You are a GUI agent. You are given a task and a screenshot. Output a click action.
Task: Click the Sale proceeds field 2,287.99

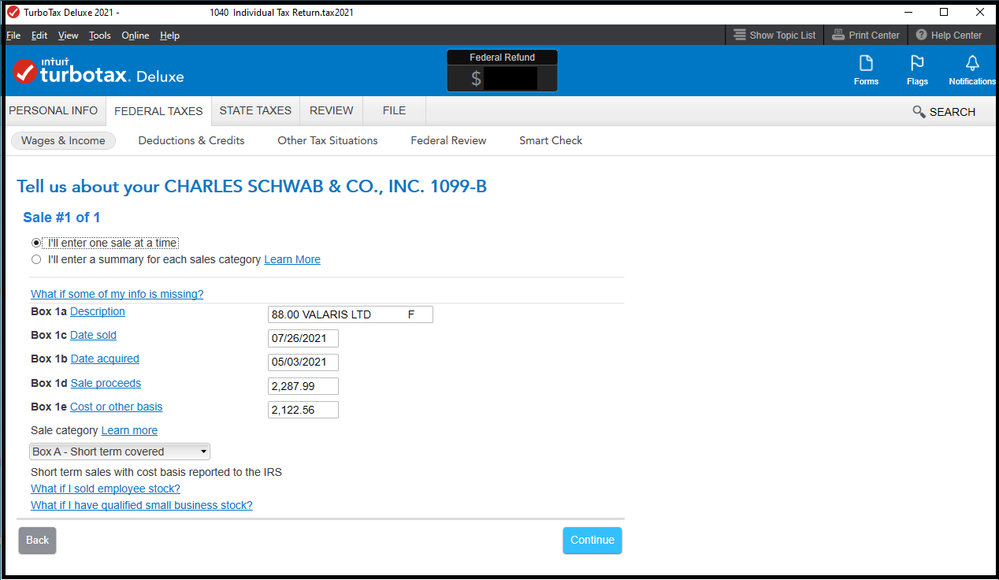tap(303, 386)
